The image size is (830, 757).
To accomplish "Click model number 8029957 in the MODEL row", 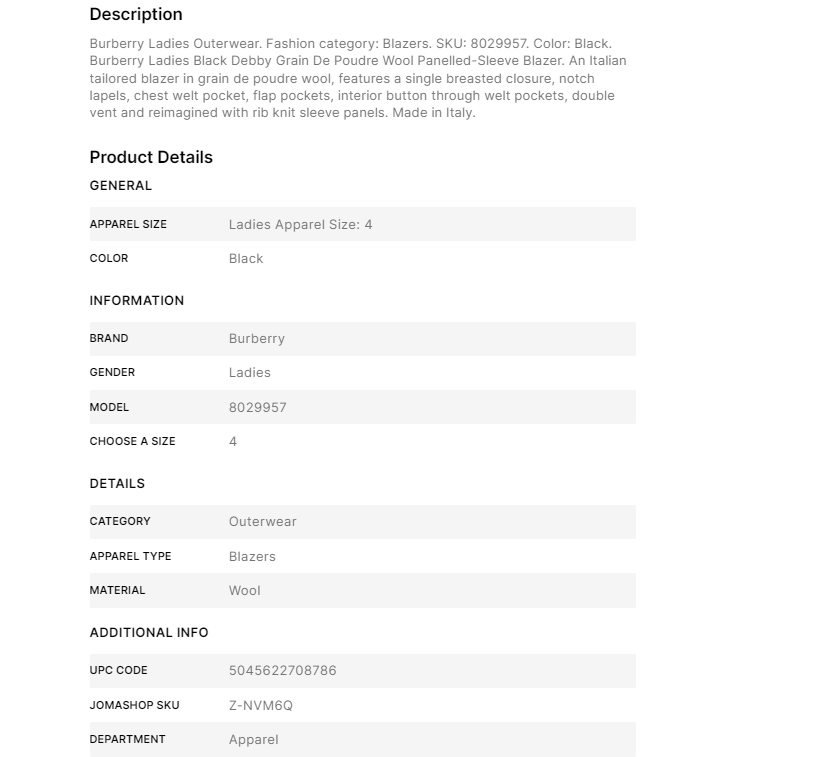I will coord(258,407).
